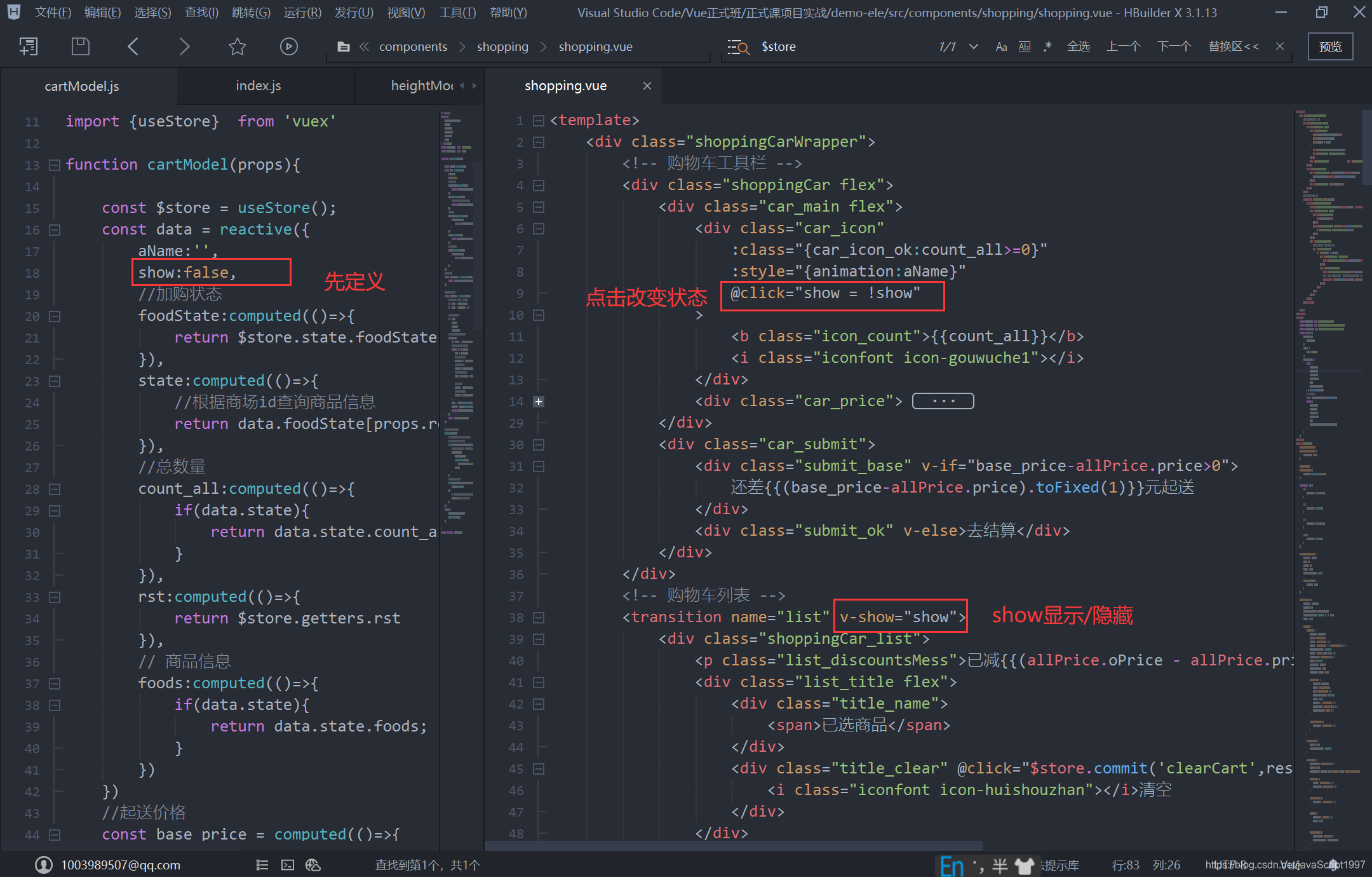Expand folded car_price div ellipsis
1372x877 pixels.
[943, 401]
